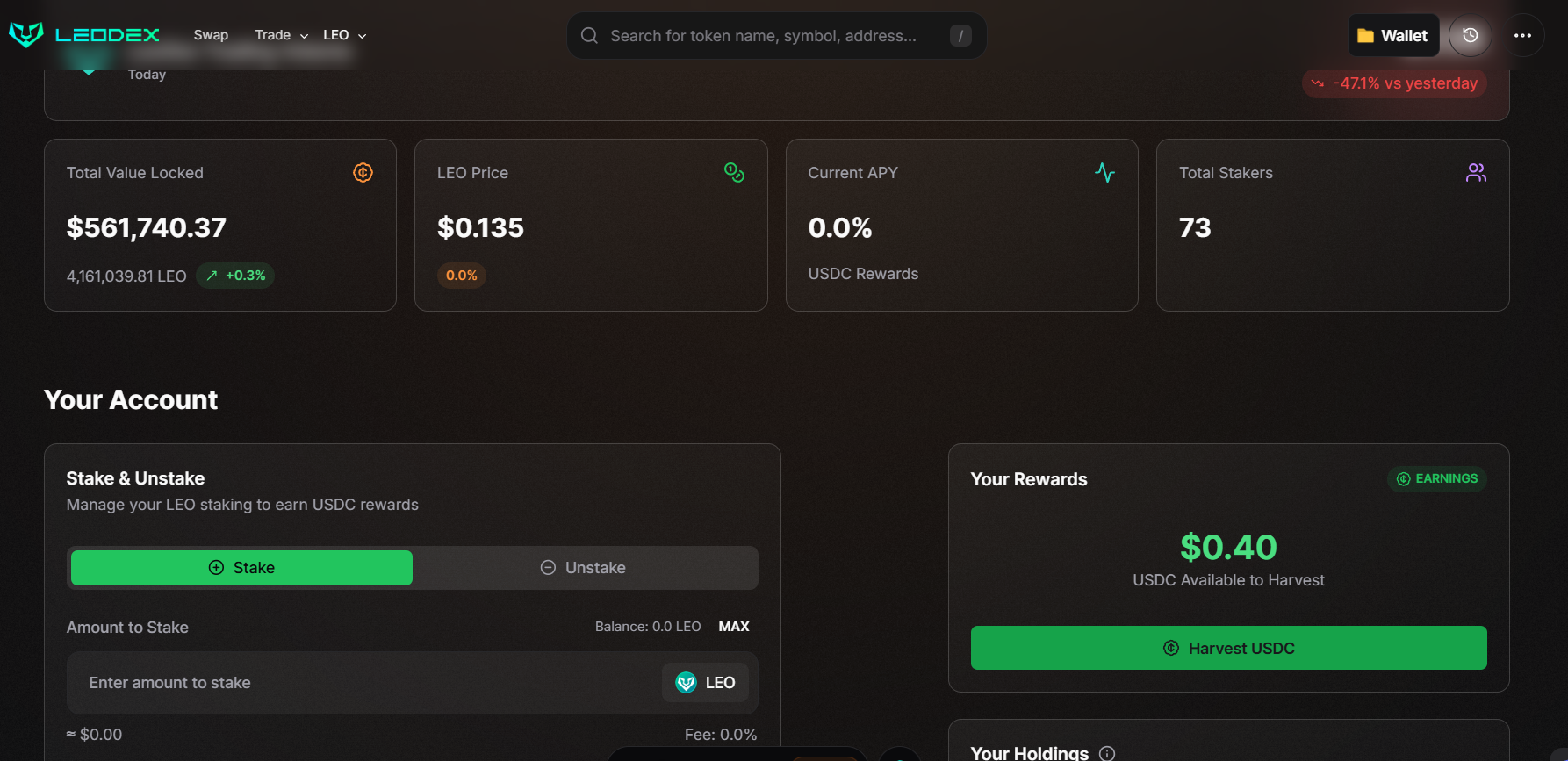Open the transaction history clock icon

[x=1470, y=36]
